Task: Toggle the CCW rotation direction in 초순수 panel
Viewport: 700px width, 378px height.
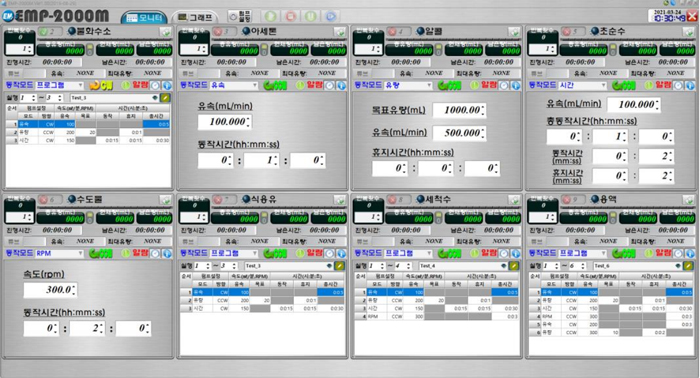Action: click(x=624, y=85)
